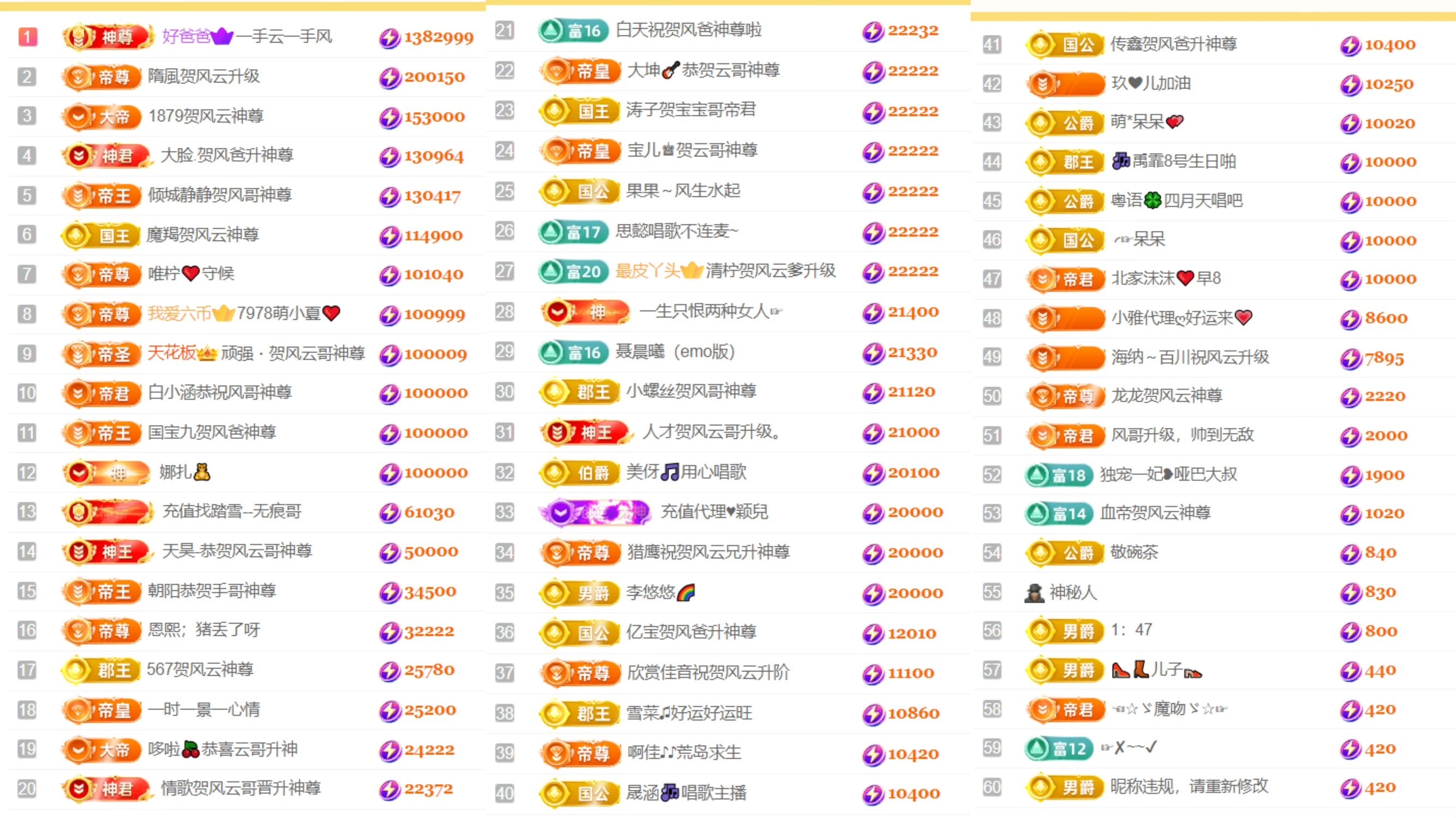Select username 一生只恨两种女人
Screen dimensions: 1456x818
point(711,312)
